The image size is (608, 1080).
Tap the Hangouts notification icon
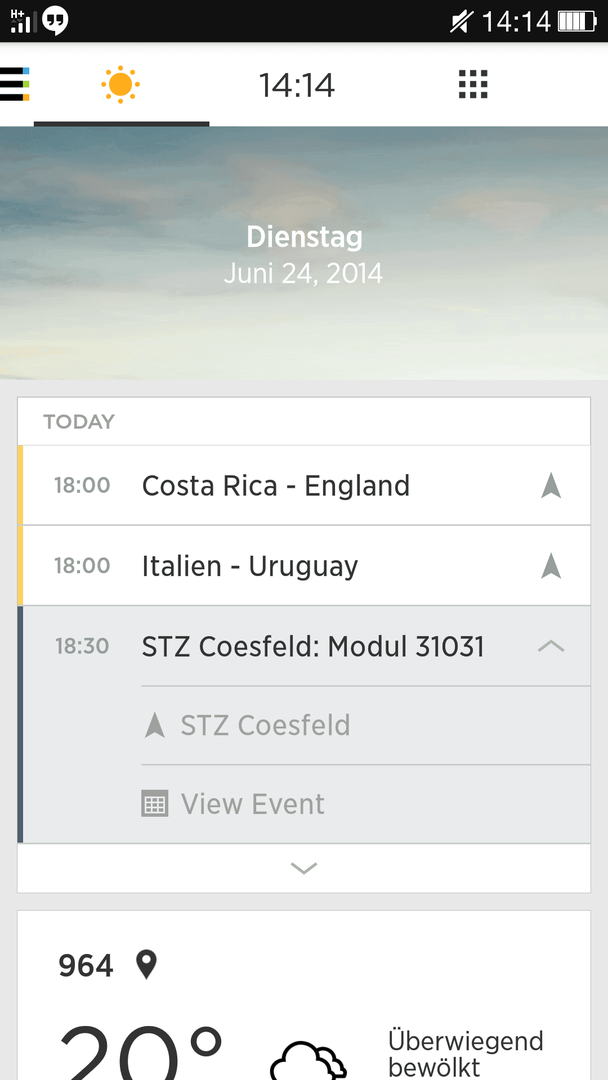pyautogui.click(x=55, y=21)
